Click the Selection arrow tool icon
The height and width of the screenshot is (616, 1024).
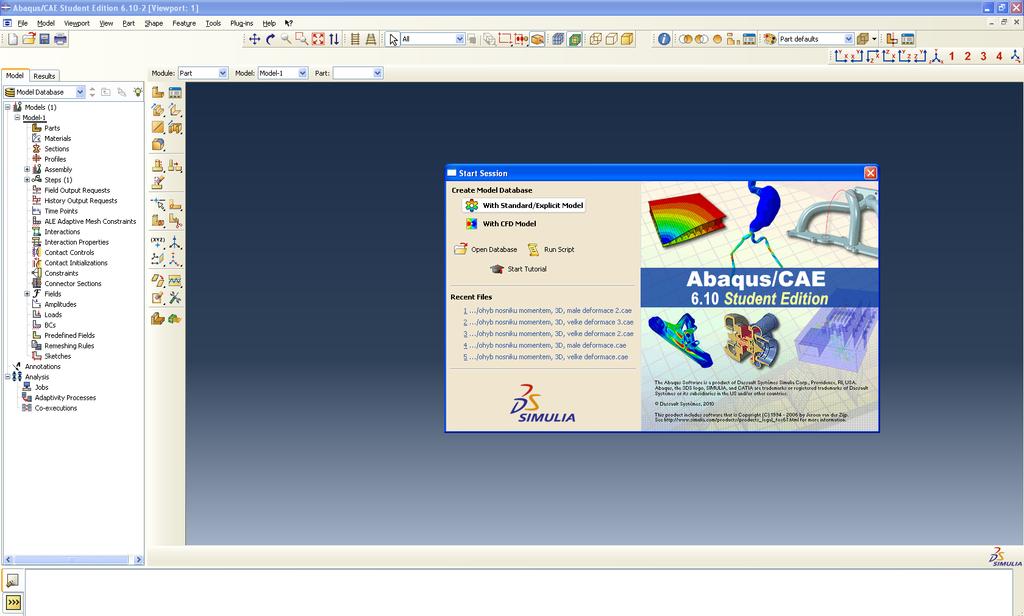click(393, 39)
